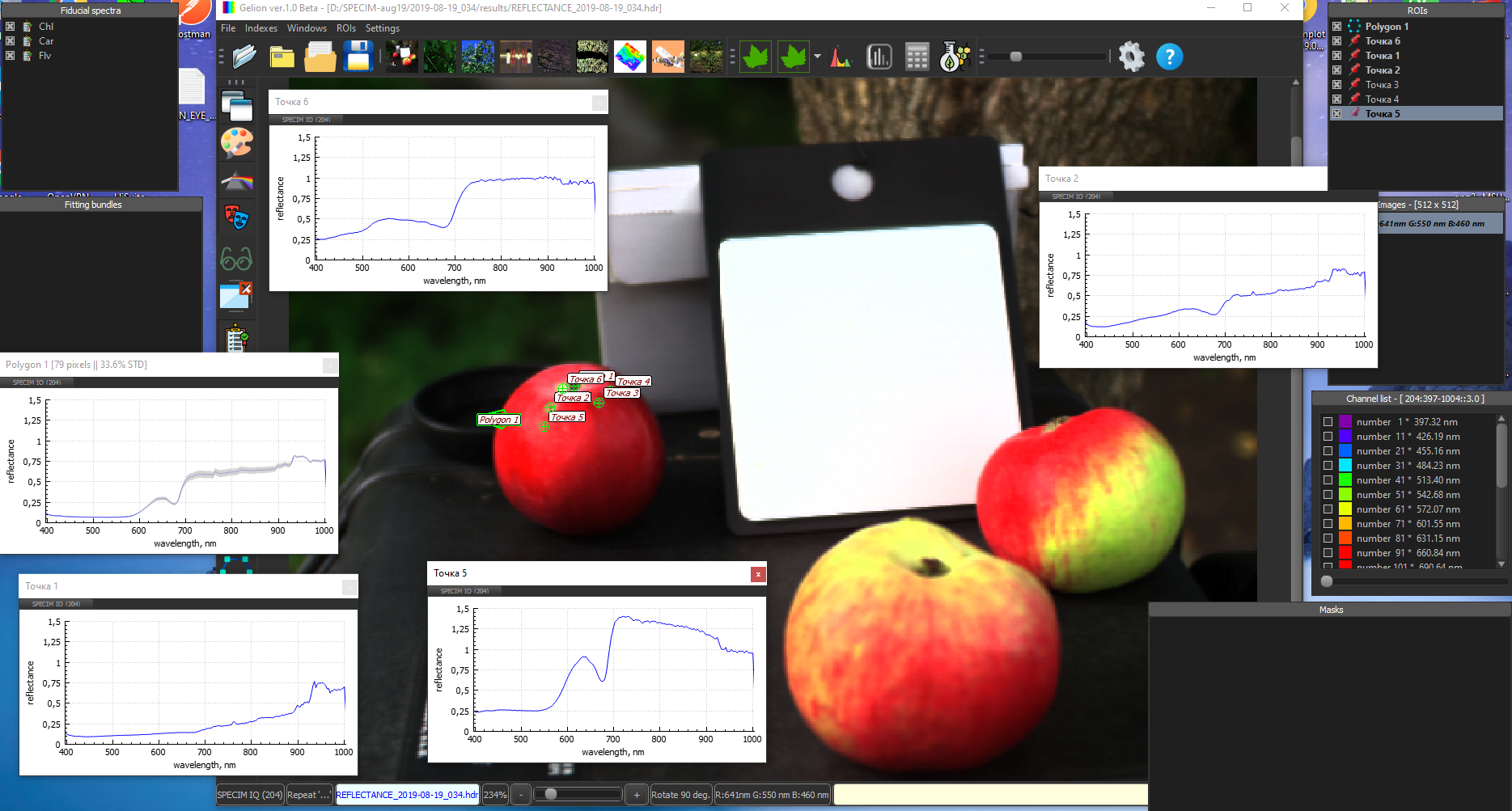1512x811 pixels.
Task: Open the Indexes menu
Action: 261,28
